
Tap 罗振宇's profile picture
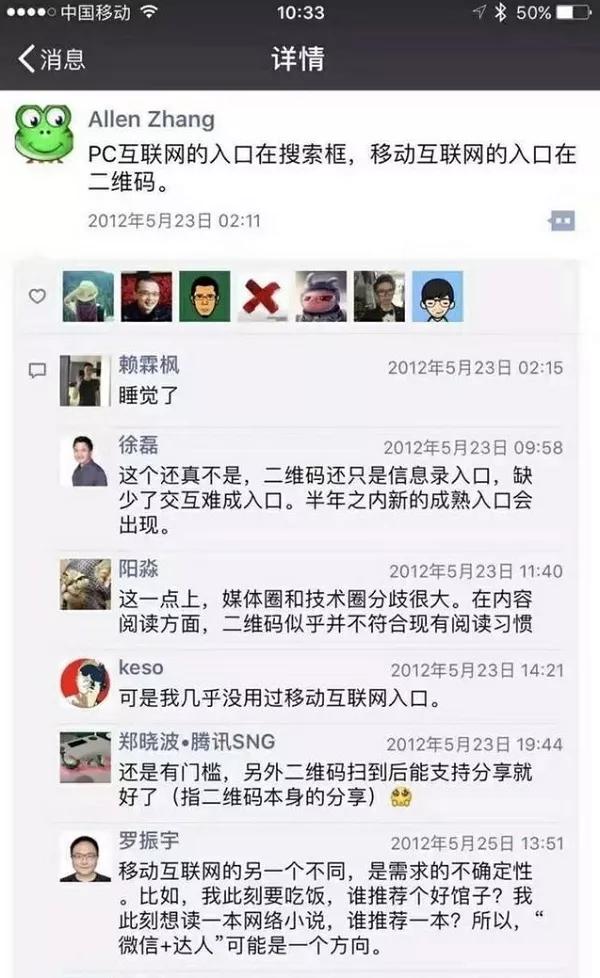(x=85, y=857)
